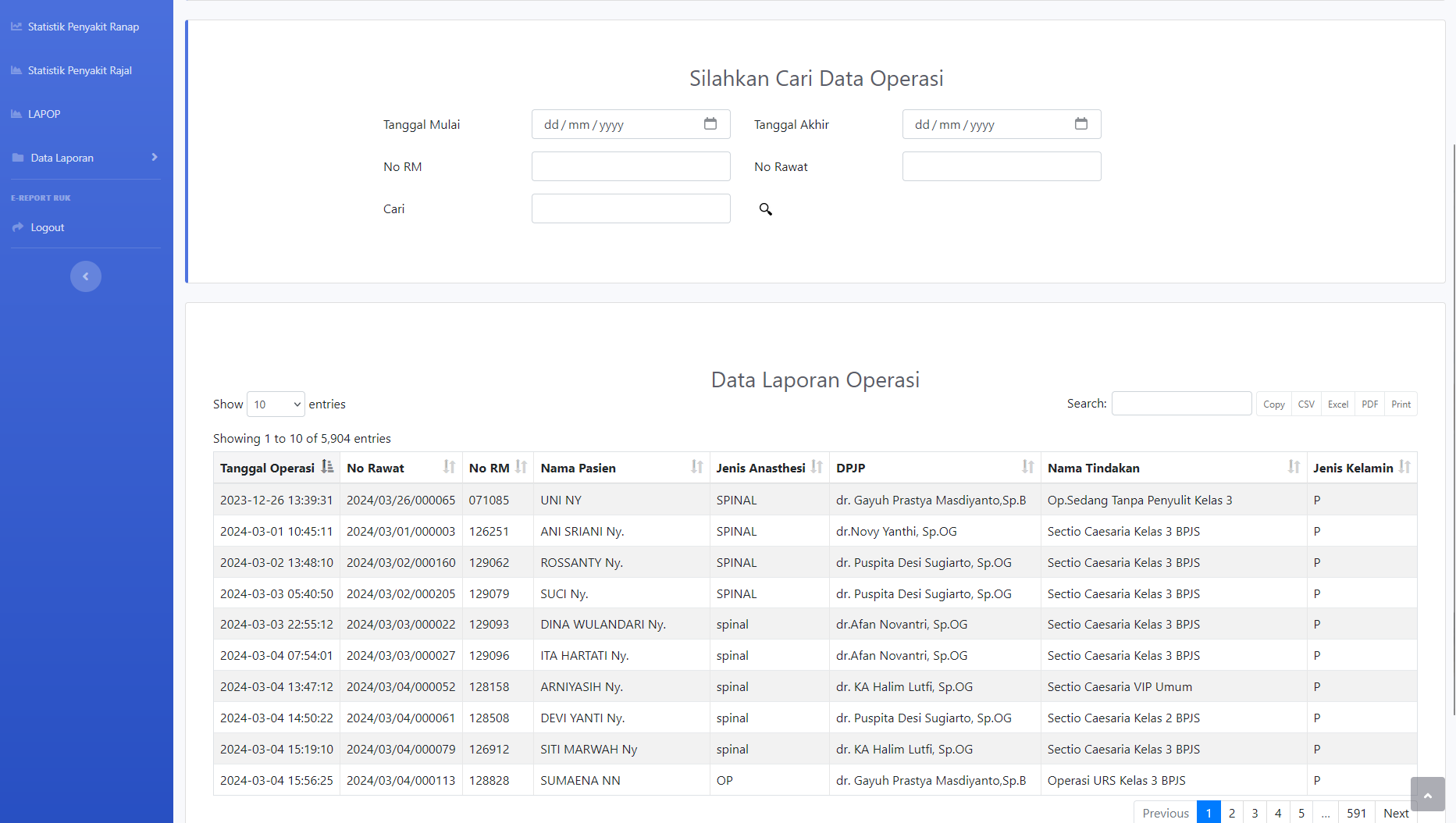Screen dimensions: 1456x823
Task: Open the Show entries count dropdown
Action: 276,404
